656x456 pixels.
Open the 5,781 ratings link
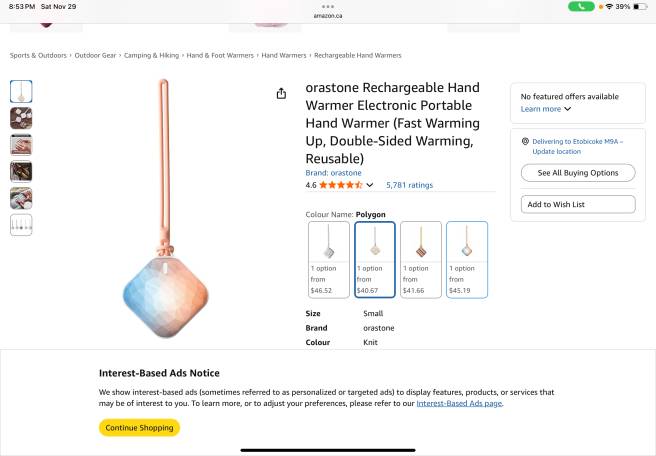click(x=409, y=185)
